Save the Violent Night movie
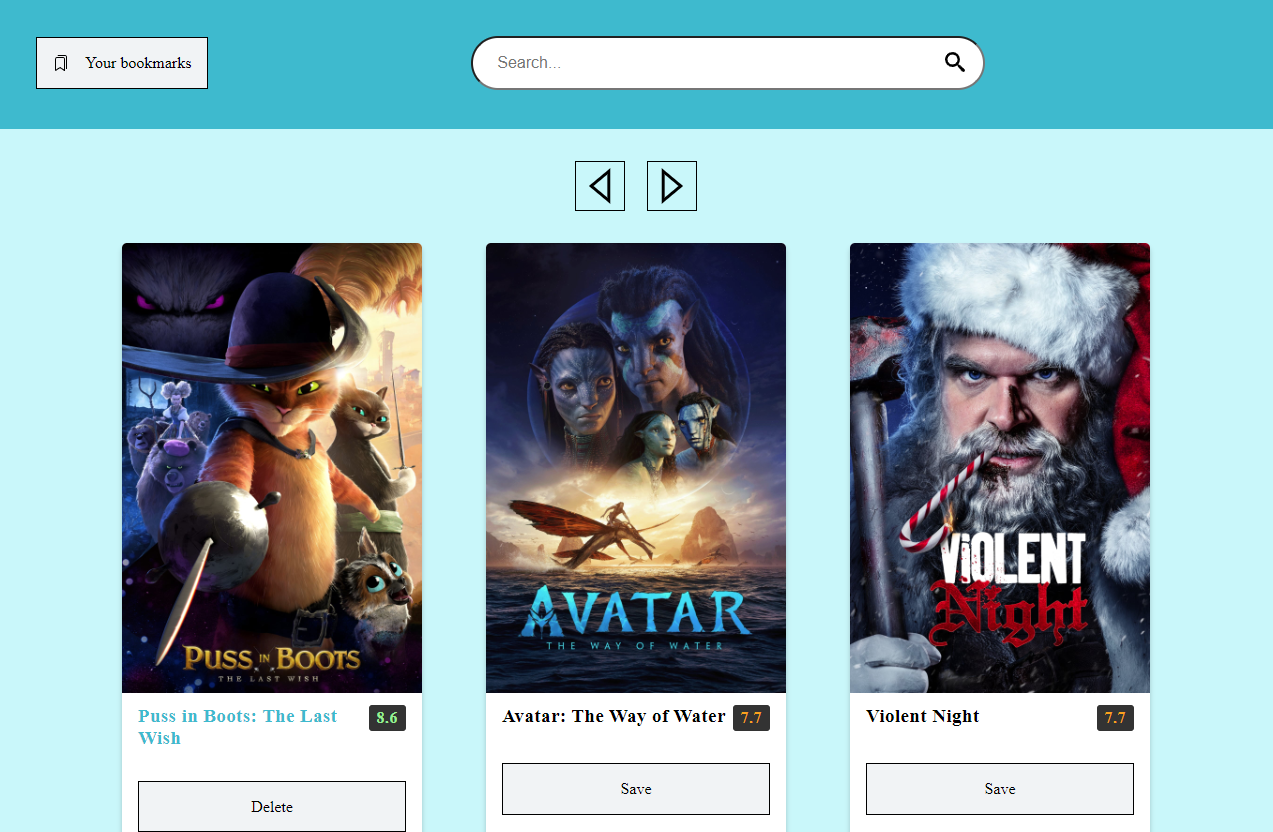 pos(1000,789)
